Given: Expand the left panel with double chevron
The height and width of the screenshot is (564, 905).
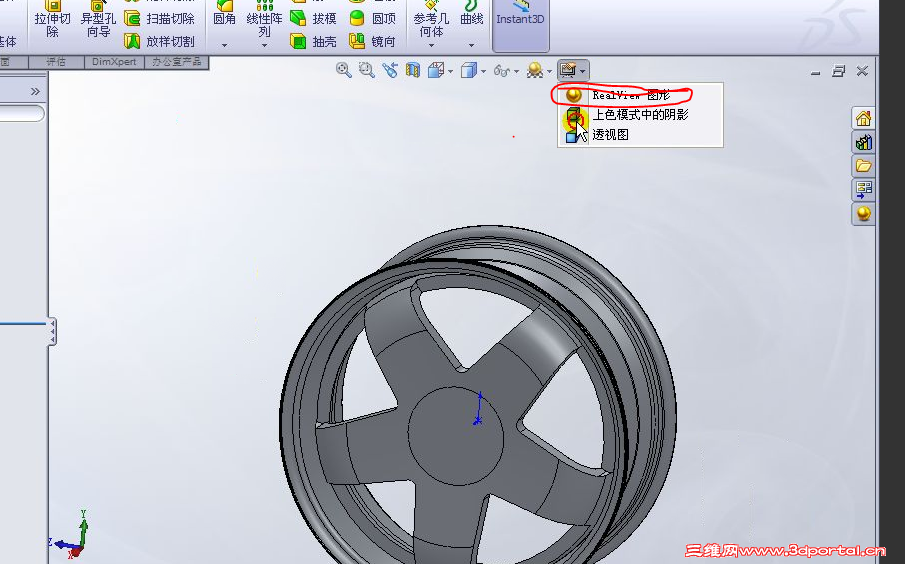Looking at the screenshot, I should pyautogui.click(x=35, y=91).
